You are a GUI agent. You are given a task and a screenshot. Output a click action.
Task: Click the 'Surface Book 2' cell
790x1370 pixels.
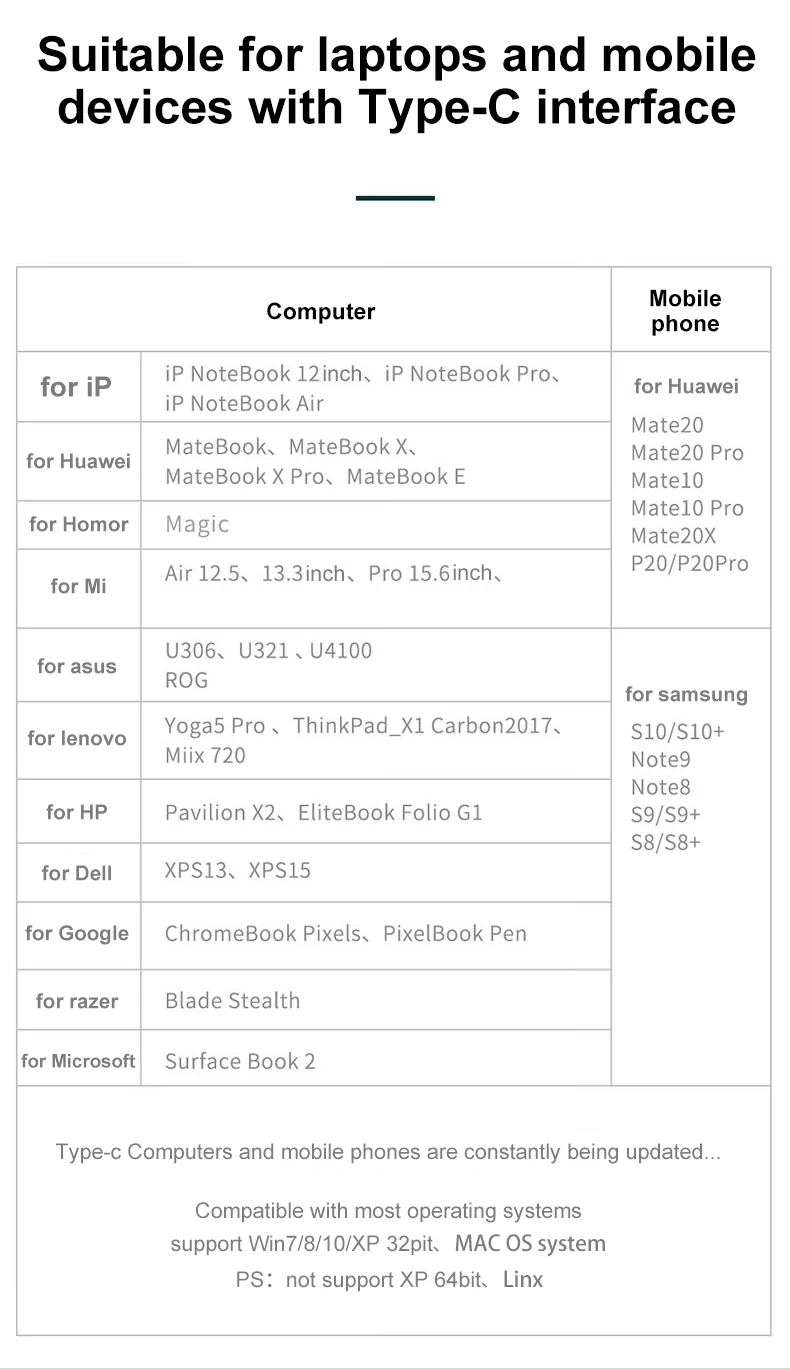240,1061
